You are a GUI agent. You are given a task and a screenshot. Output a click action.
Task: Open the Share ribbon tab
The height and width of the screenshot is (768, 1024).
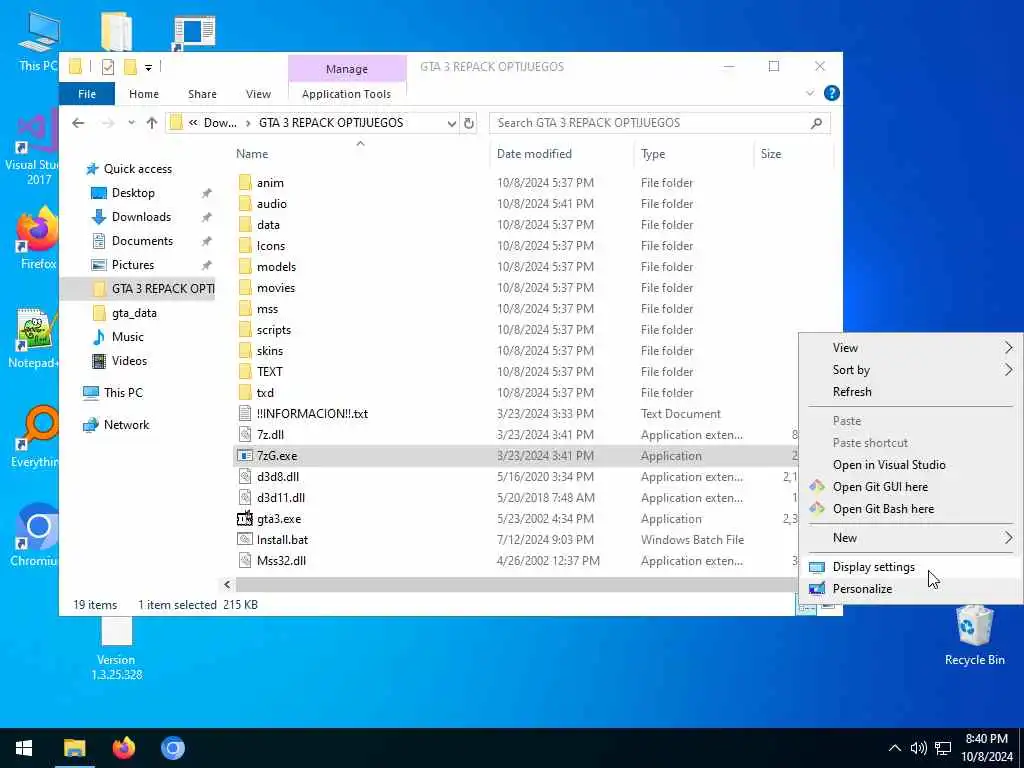tap(202, 94)
